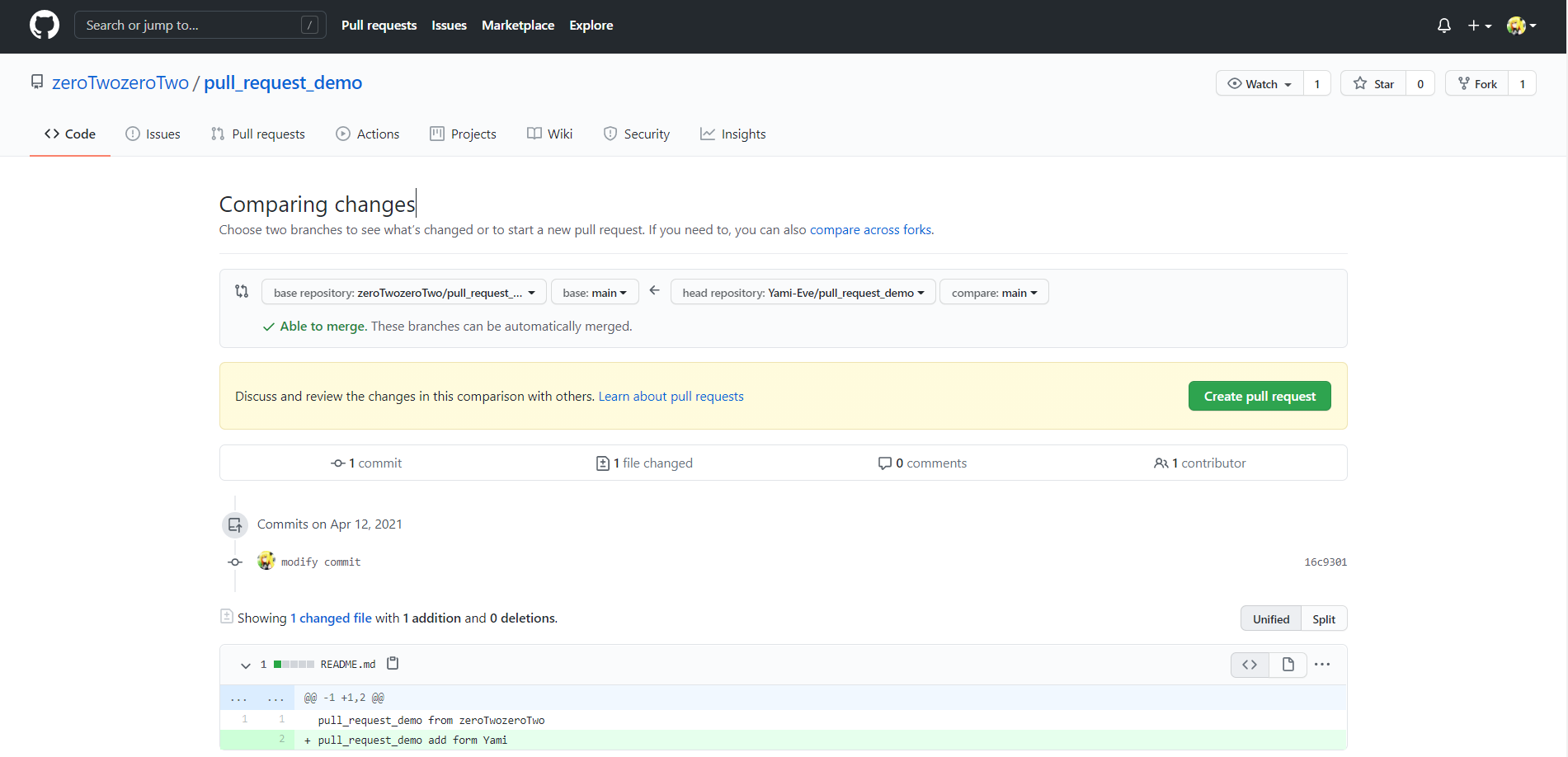Viewport: 1568px width, 757px height.
Task: Collapse the README.md file diff
Action: [x=245, y=665]
